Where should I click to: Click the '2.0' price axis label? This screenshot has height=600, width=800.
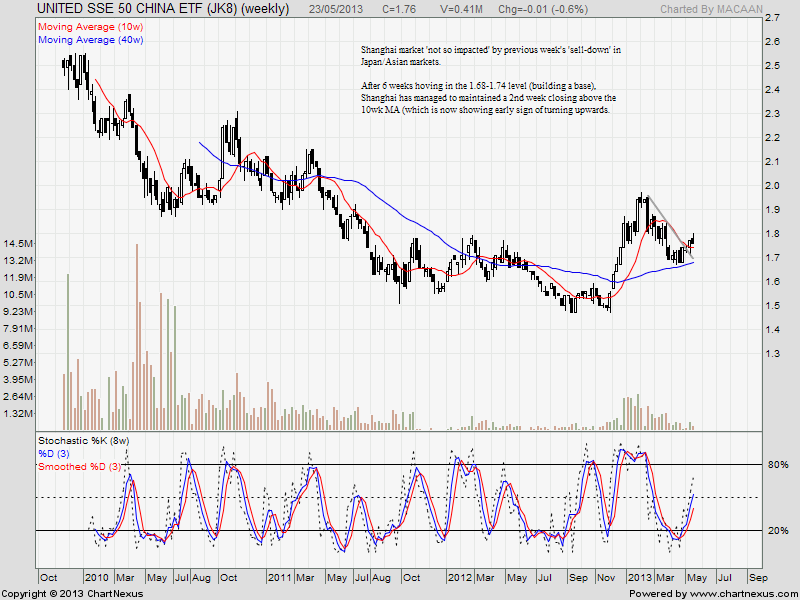tap(772, 186)
